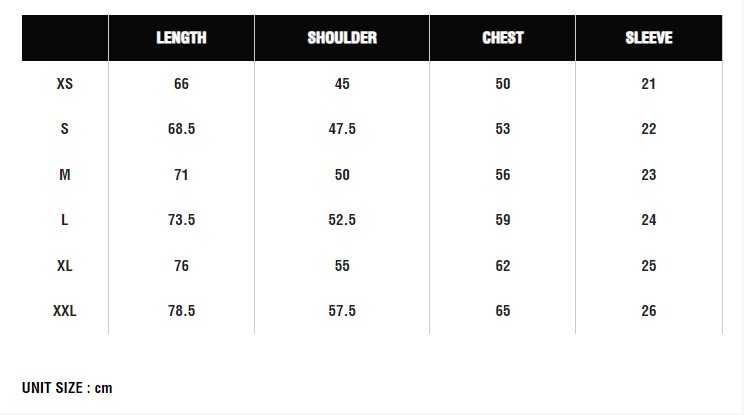Screen dimensions: 744x415
Task: Click the LENGTH column header
Action: point(181,38)
